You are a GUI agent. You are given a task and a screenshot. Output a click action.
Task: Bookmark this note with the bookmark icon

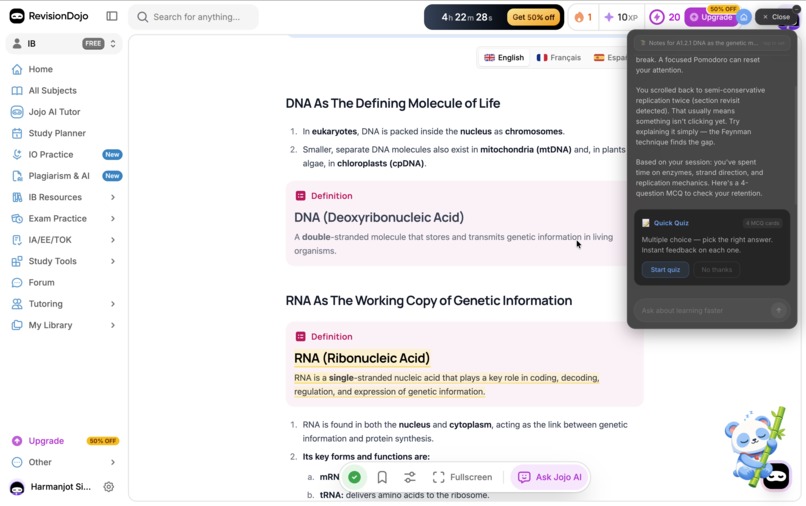(x=382, y=477)
